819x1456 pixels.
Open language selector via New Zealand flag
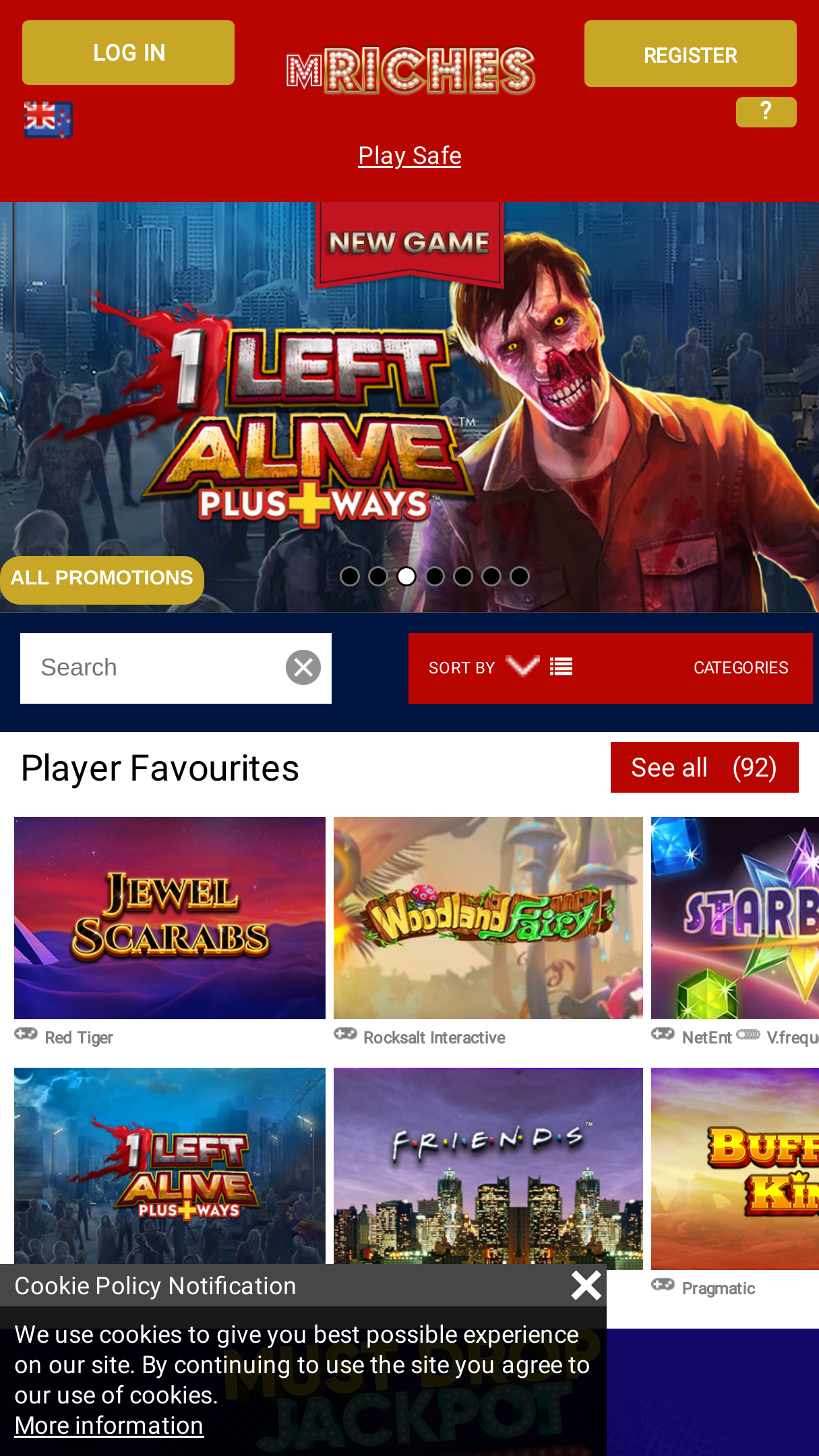[x=48, y=119]
